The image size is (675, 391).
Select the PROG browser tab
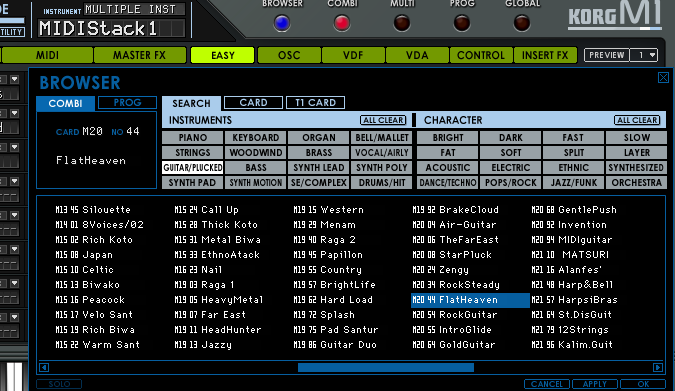click(x=127, y=102)
